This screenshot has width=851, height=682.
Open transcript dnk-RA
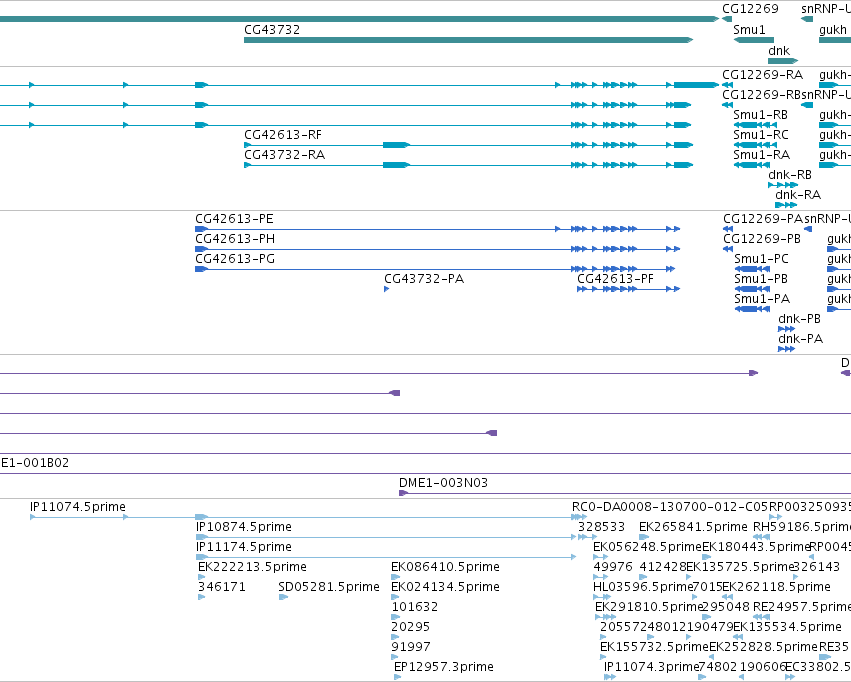click(x=798, y=195)
